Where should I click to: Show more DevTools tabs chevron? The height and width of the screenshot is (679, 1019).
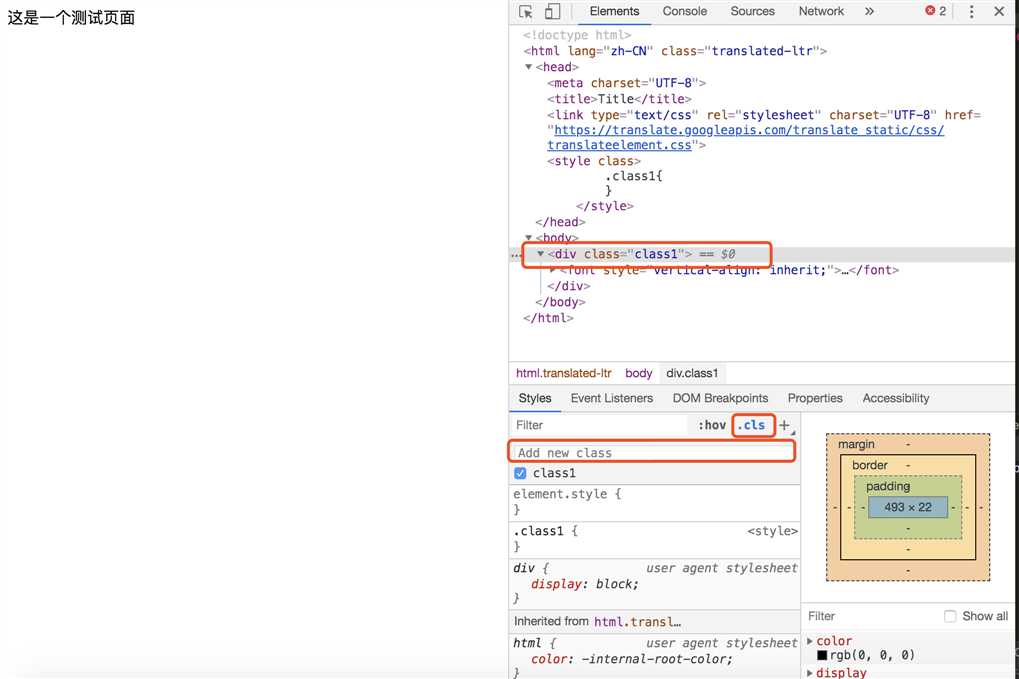[869, 11]
